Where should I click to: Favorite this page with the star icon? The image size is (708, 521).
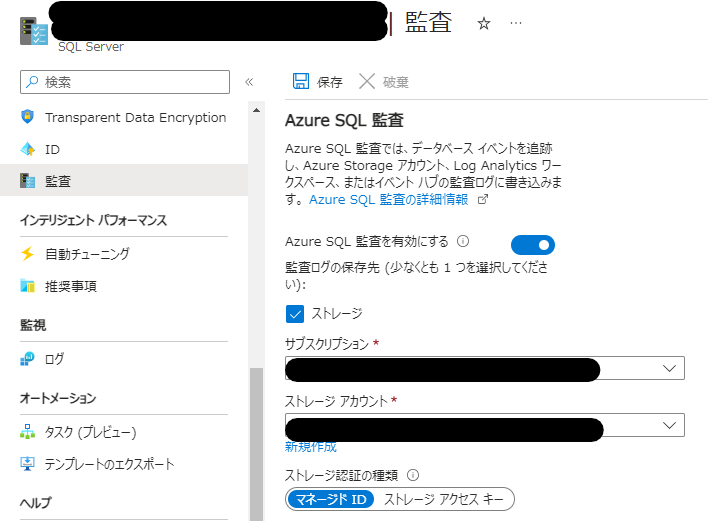(484, 23)
